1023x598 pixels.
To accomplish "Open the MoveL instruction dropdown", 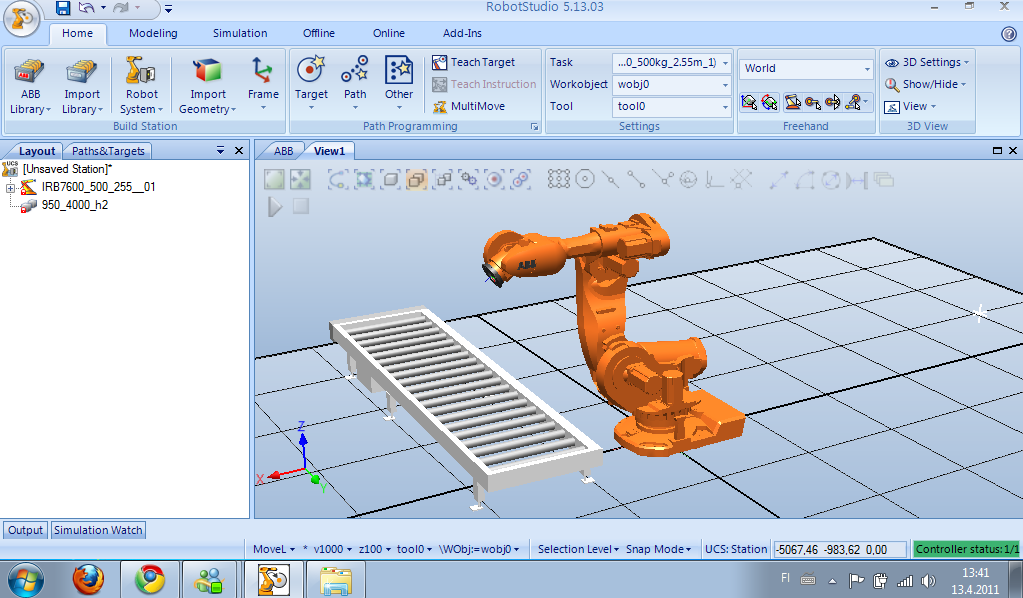I will pyautogui.click(x=274, y=549).
